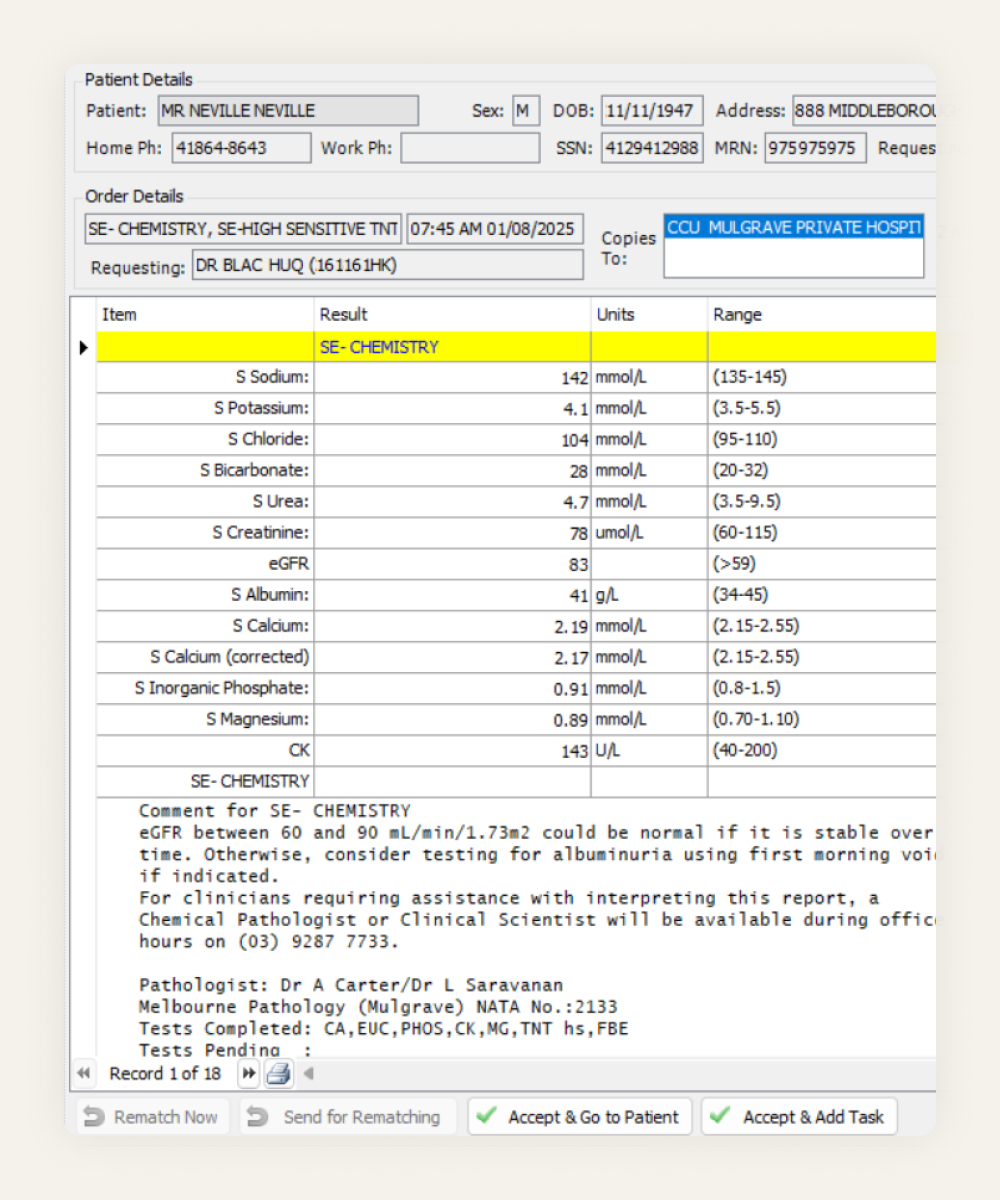Select the S Chloride row label
1000x1200 pixels.
click(268, 439)
